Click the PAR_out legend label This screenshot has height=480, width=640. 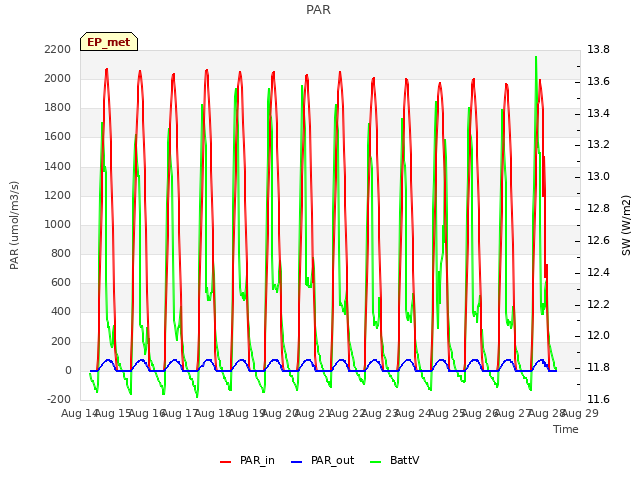tap(332, 461)
